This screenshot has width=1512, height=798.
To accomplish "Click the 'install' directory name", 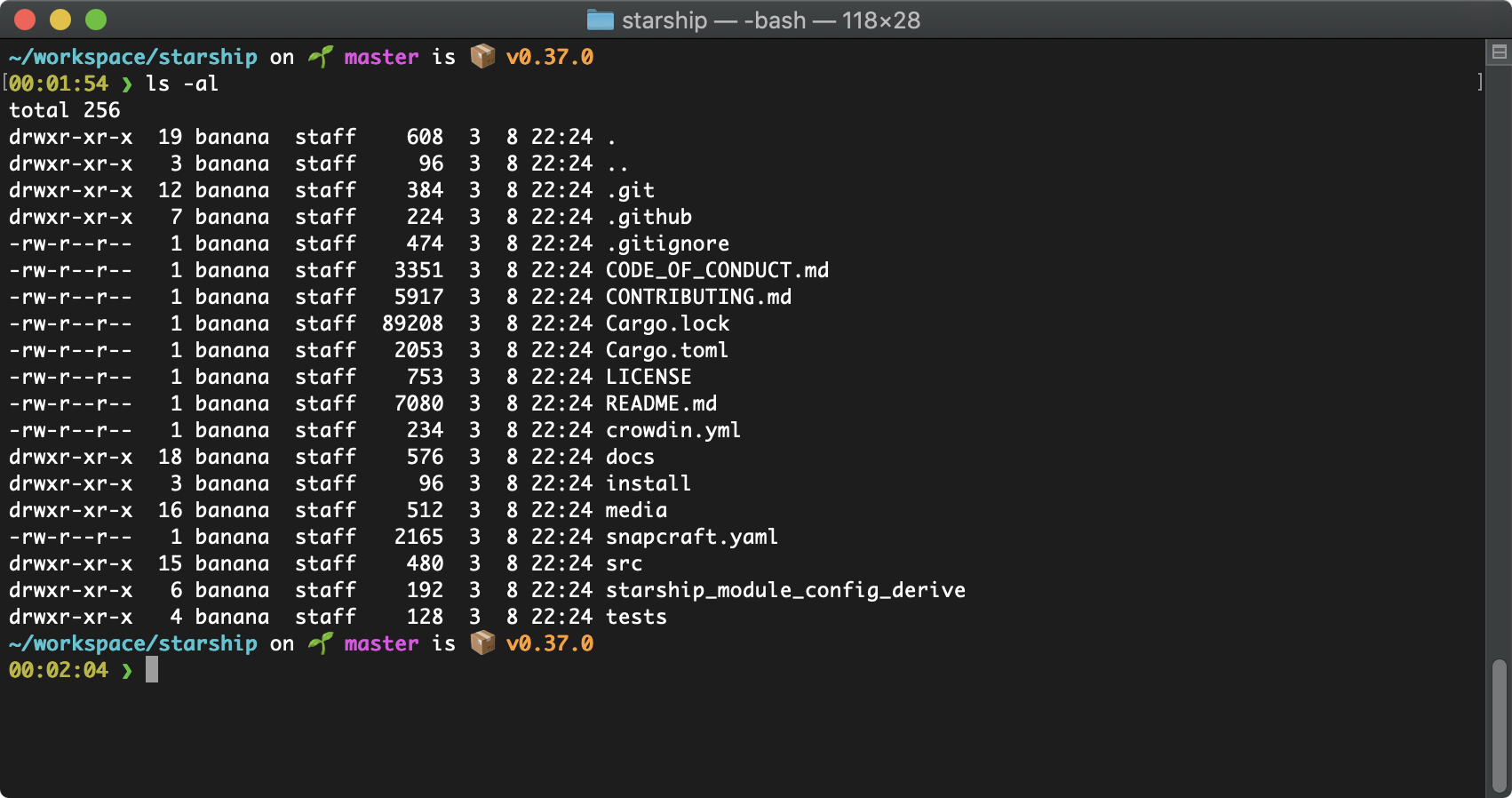I will (649, 483).
